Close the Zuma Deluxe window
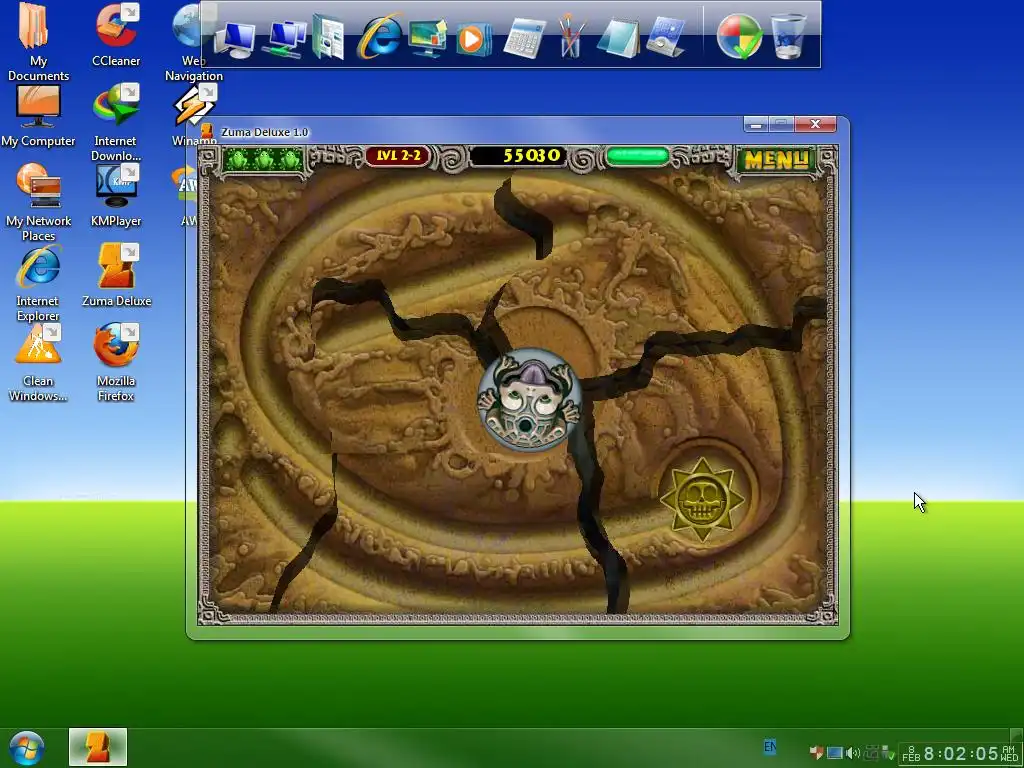The image size is (1024, 768). click(x=815, y=124)
